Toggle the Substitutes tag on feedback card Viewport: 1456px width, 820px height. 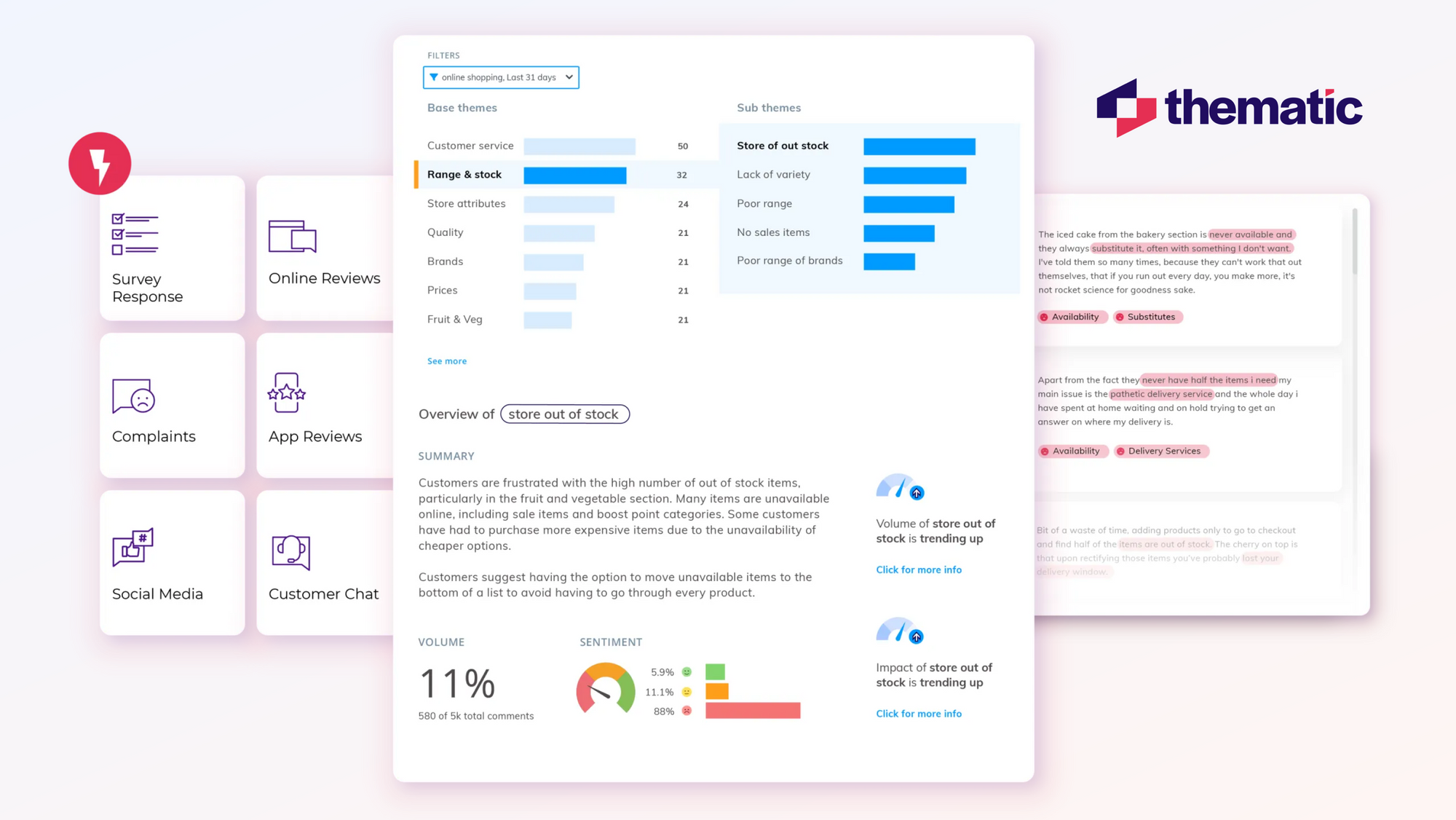click(1151, 316)
